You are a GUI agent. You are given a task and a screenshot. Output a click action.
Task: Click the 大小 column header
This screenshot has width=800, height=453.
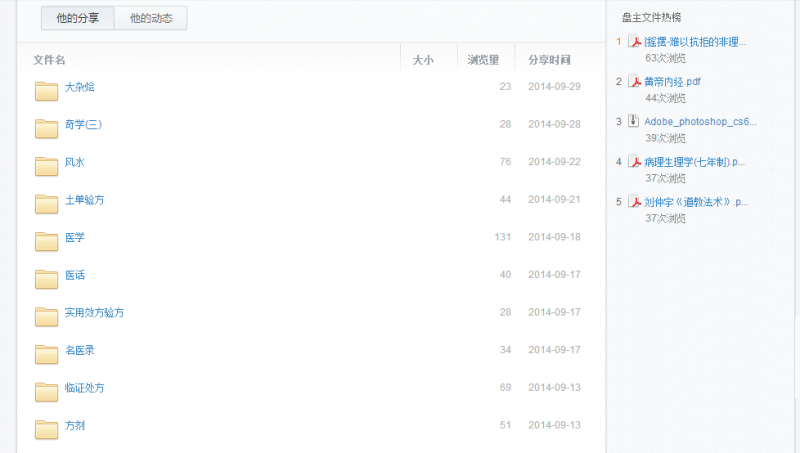[423, 60]
